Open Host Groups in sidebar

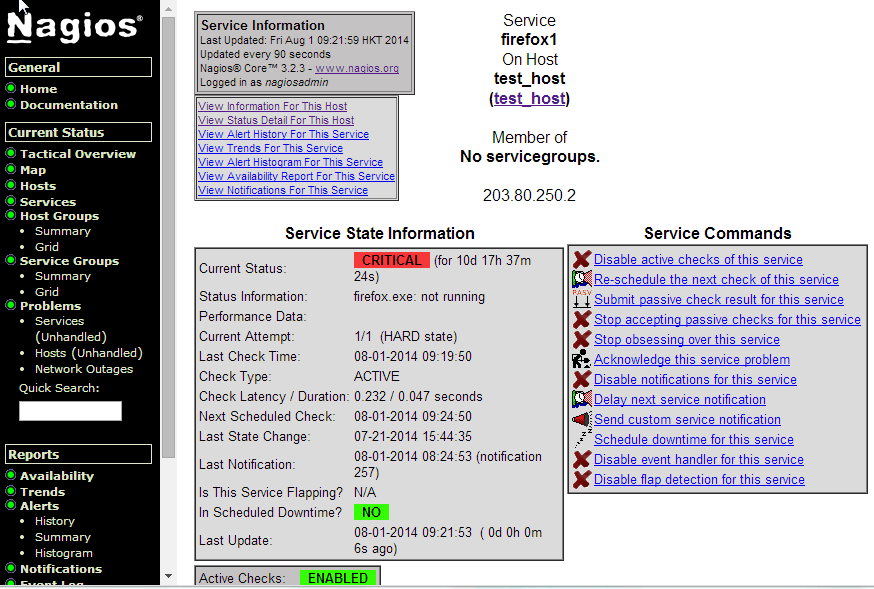click(x=60, y=216)
